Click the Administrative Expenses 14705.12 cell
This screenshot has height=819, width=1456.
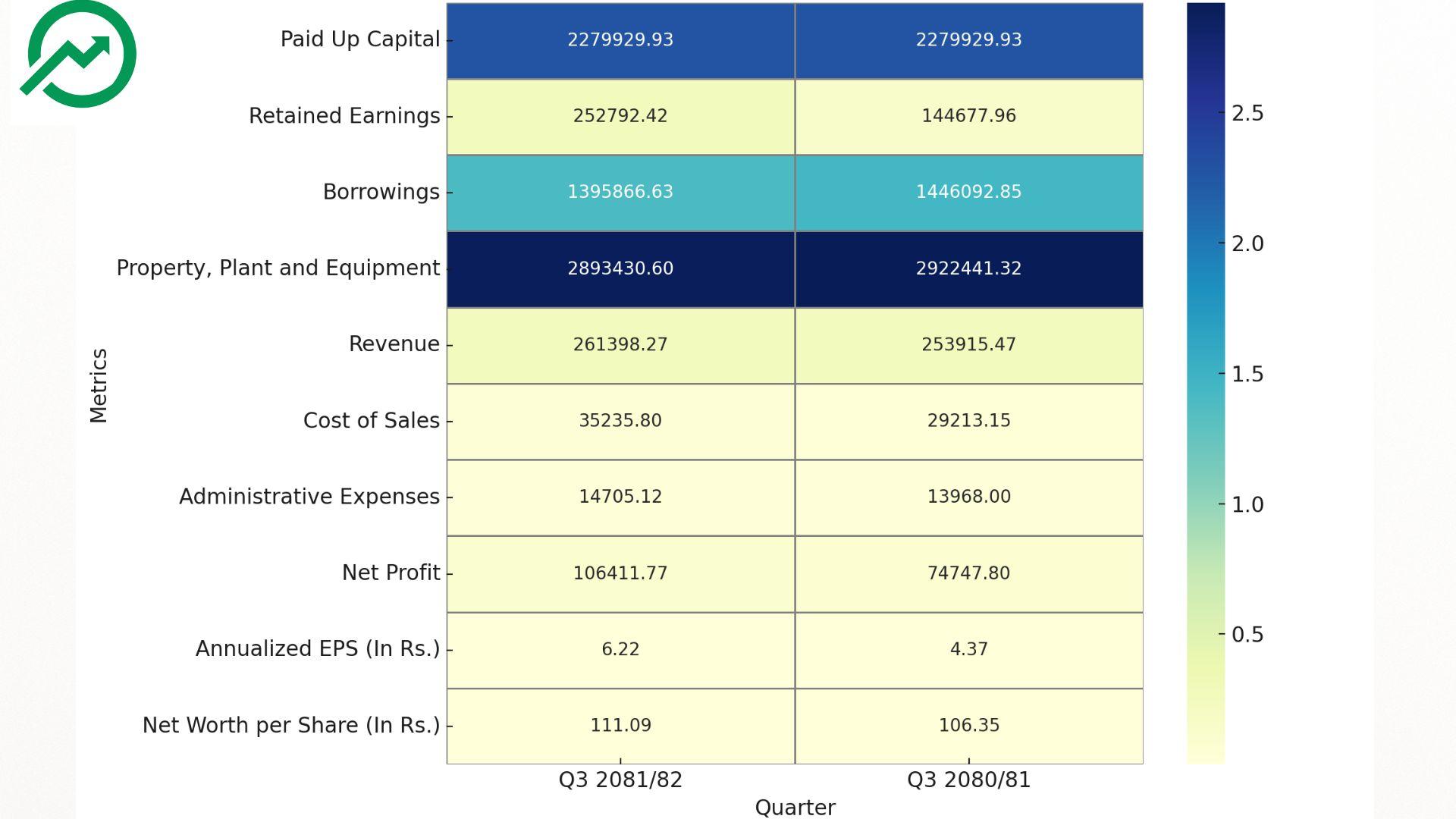pyautogui.click(x=620, y=497)
